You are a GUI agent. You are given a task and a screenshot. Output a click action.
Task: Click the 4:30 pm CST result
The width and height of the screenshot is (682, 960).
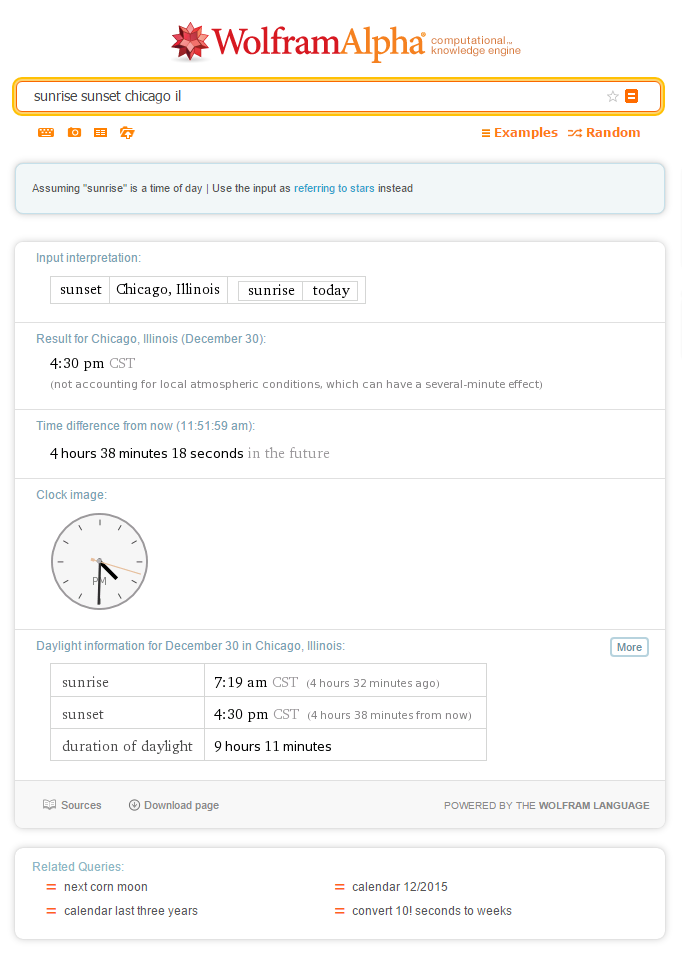[x=92, y=363]
